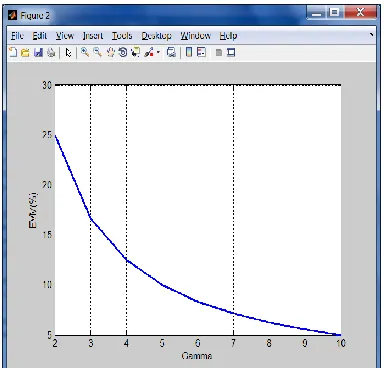This screenshot has height=368, width=384.
Task: Open the Window menu
Action: click(x=196, y=36)
